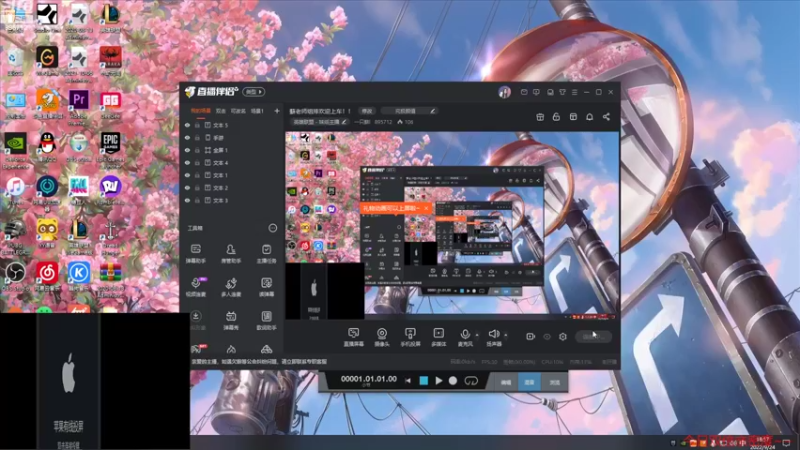Viewport: 800px width, 450px height.
Task: Hide the 文本 1 layer with eye icon
Action: (x=187, y=175)
